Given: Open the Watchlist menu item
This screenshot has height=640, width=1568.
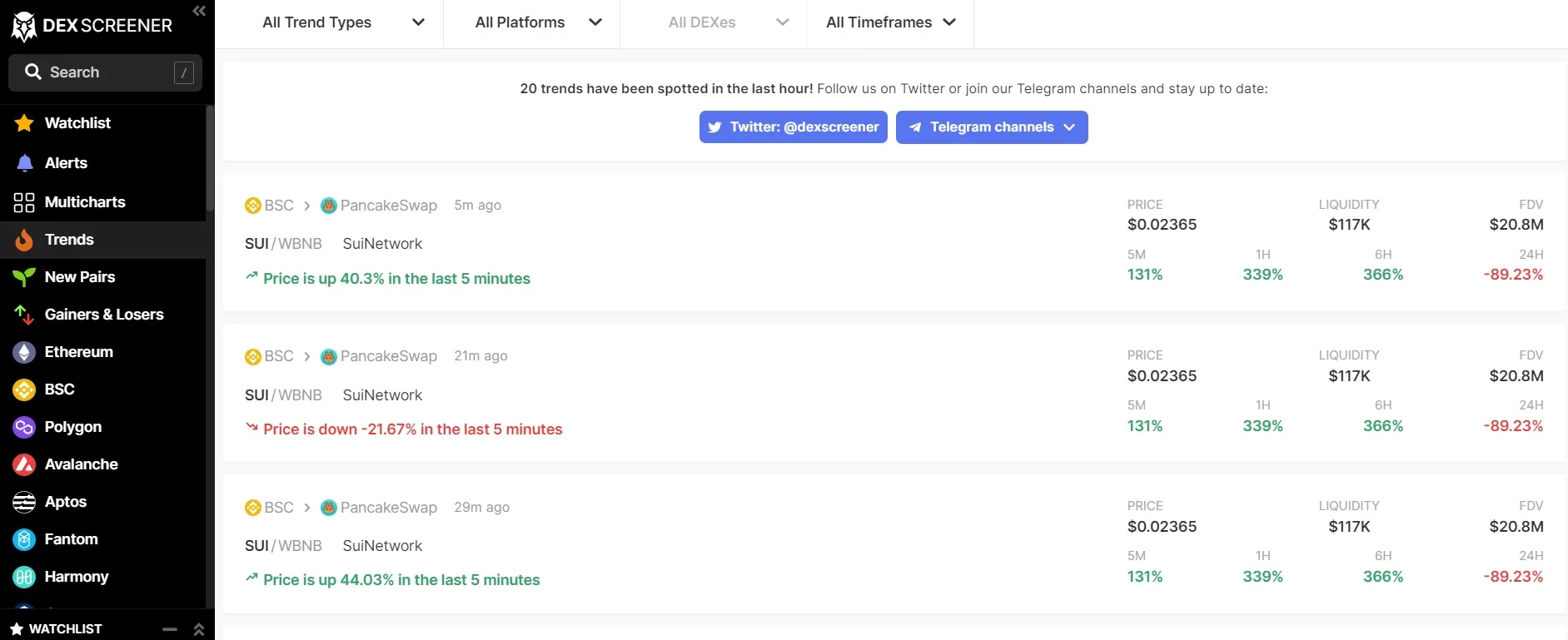Looking at the screenshot, I should (103, 123).
